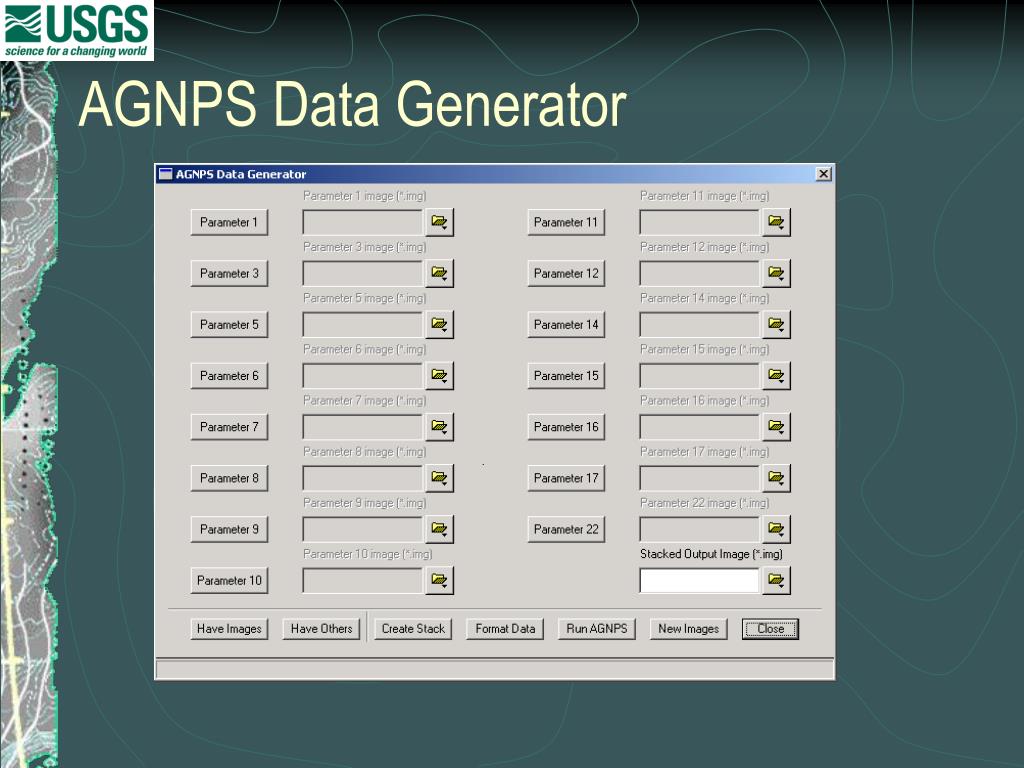Click the Parameter 14 button

pos(566,325)
